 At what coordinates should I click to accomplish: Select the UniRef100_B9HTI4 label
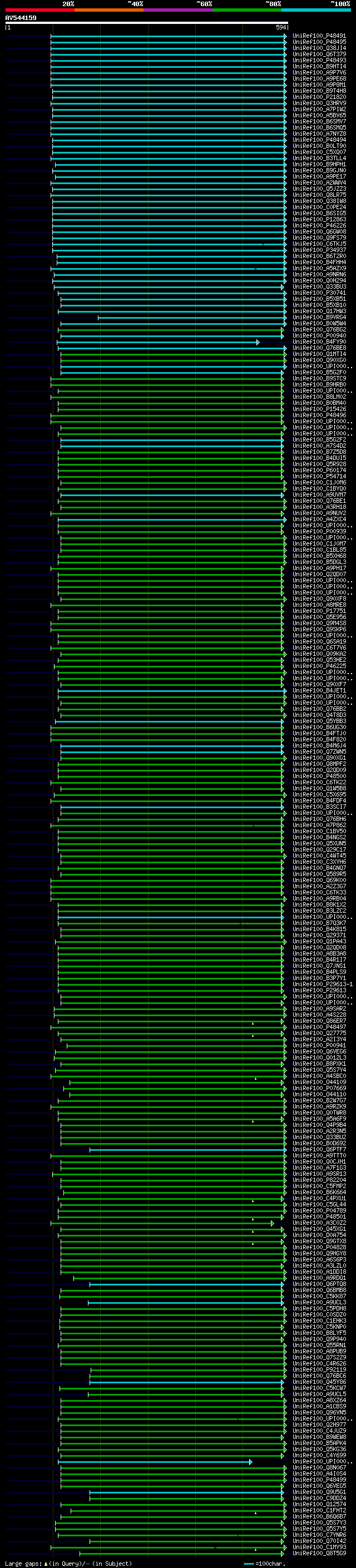tap(319, 66)
